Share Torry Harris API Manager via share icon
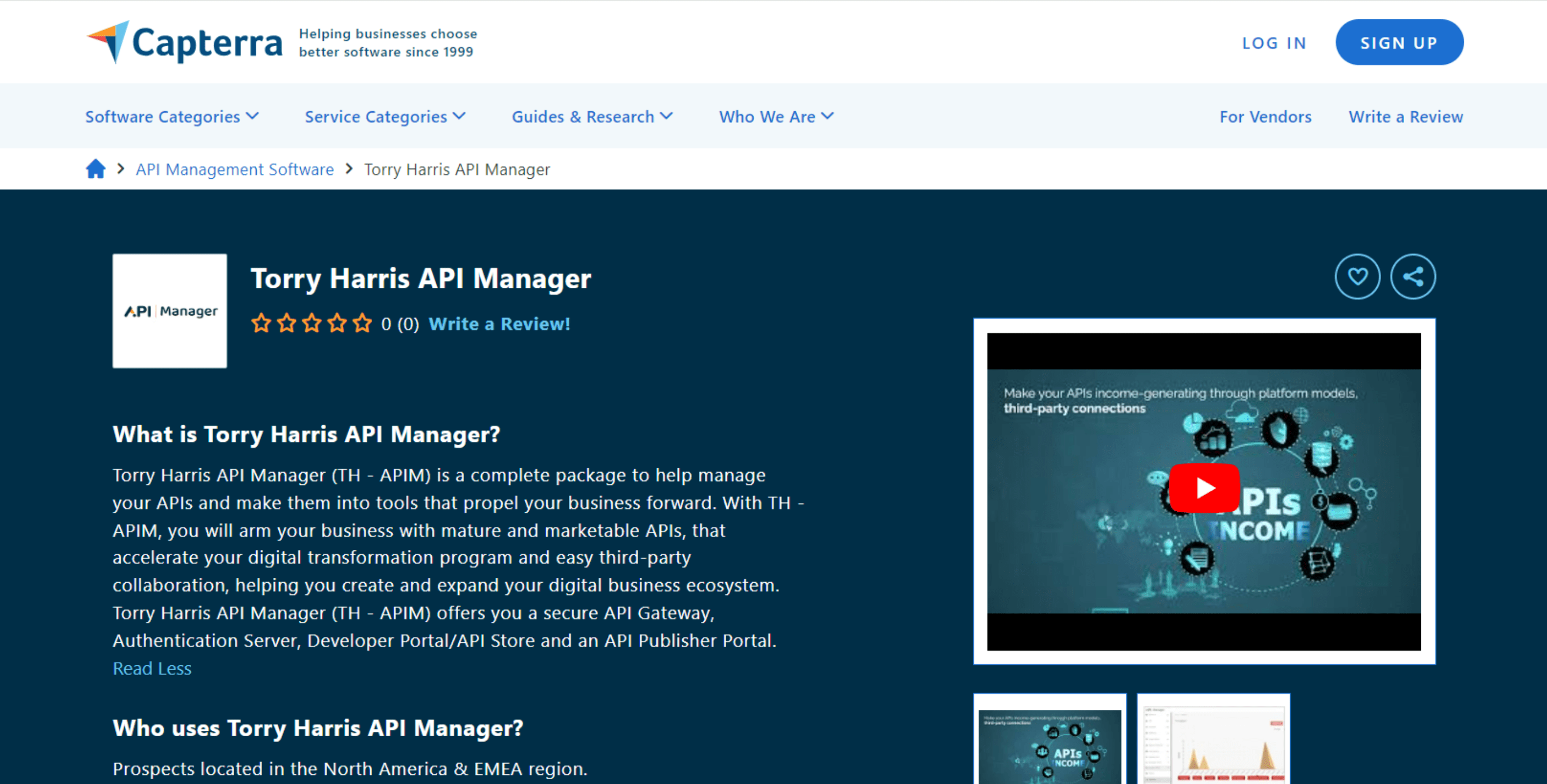The image size is (1547, 784). pos(1413,276)
